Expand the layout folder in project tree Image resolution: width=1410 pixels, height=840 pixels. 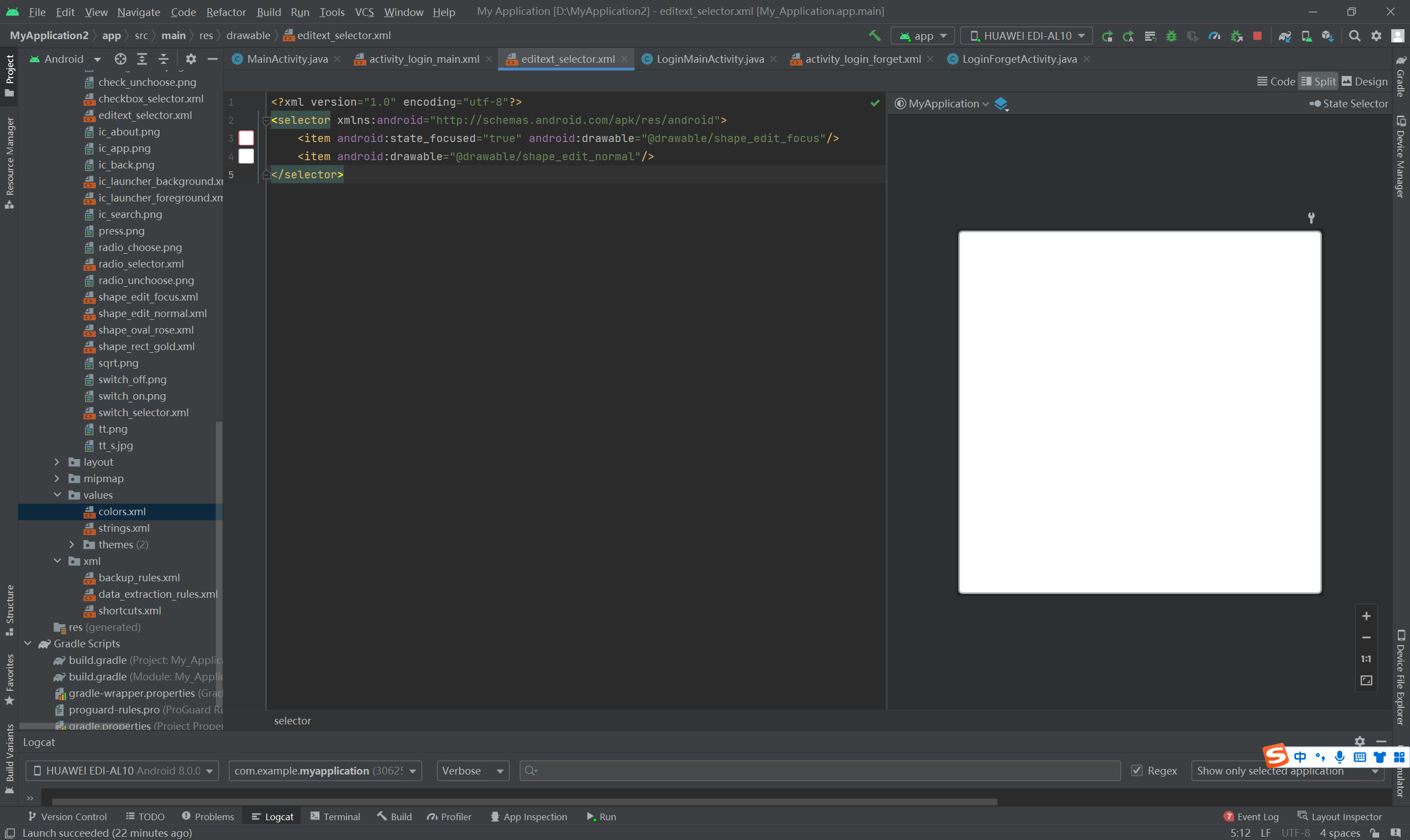coord(57,462)
